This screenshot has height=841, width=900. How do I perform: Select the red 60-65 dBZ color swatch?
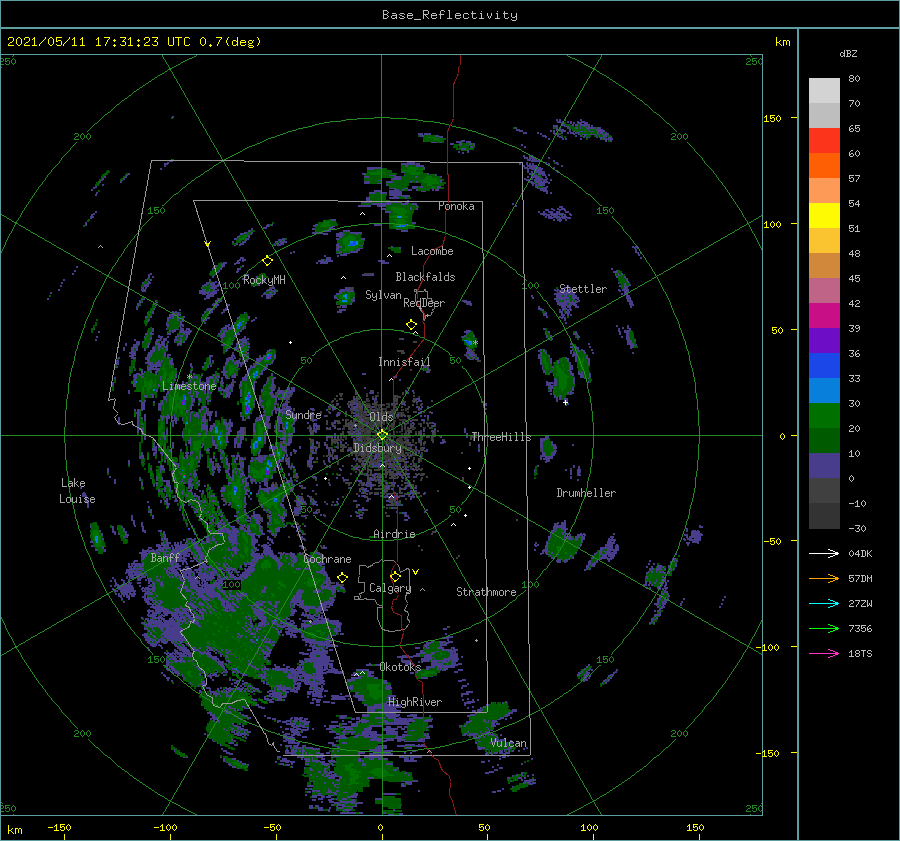824,141
